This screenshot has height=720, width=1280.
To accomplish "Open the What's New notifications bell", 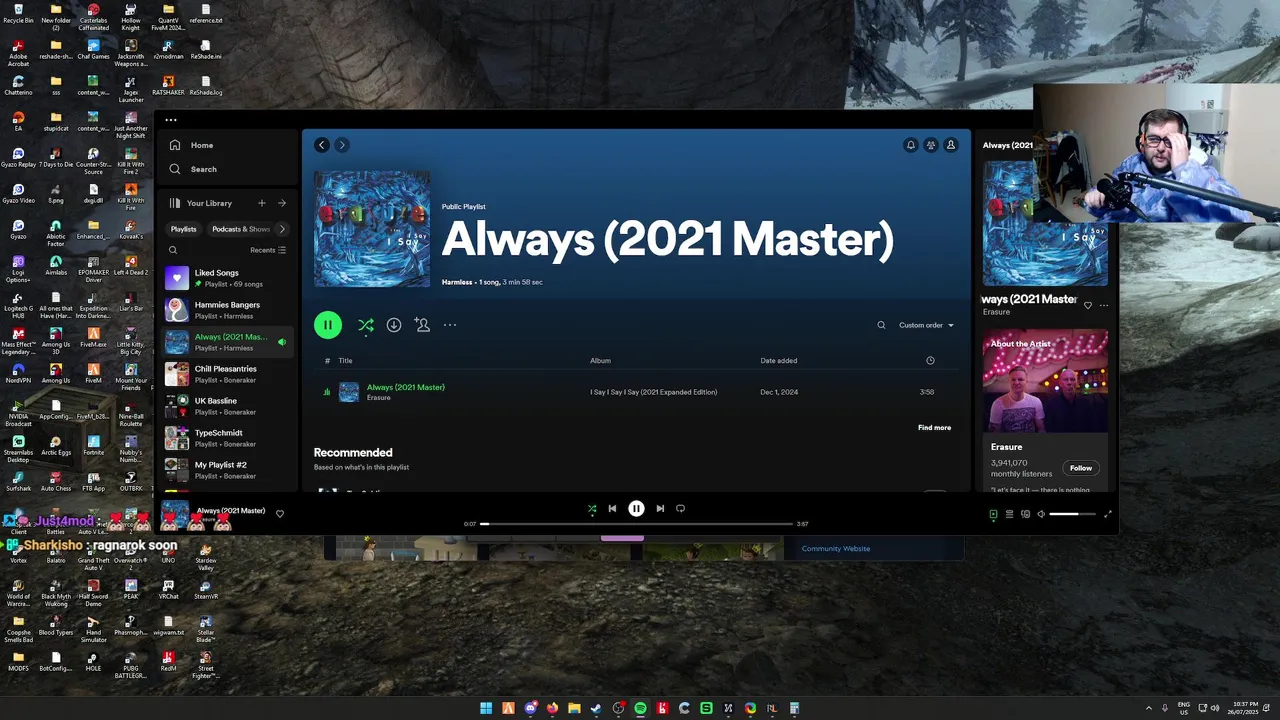I will pyautogui.click(x=911, y=145).
